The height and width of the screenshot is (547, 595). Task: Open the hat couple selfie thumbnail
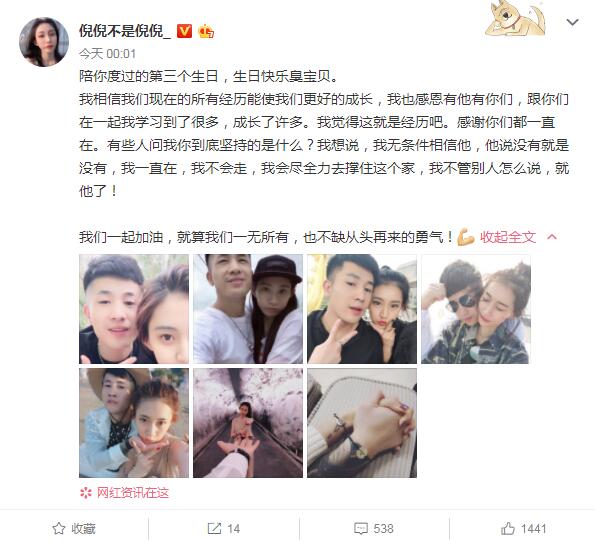[248, 309]
